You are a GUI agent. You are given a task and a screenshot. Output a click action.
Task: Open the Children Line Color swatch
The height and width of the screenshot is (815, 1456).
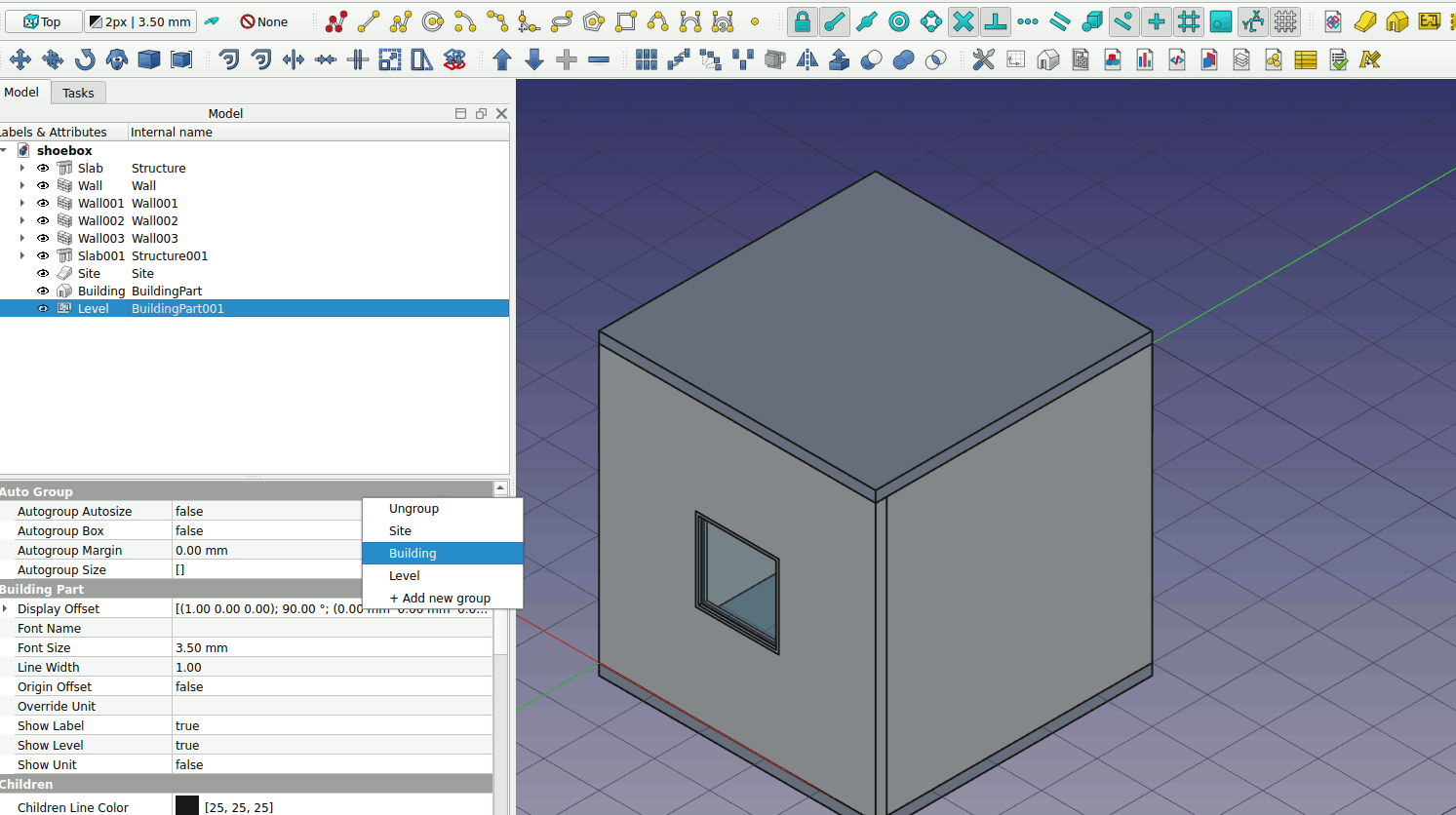coord(187,806)
